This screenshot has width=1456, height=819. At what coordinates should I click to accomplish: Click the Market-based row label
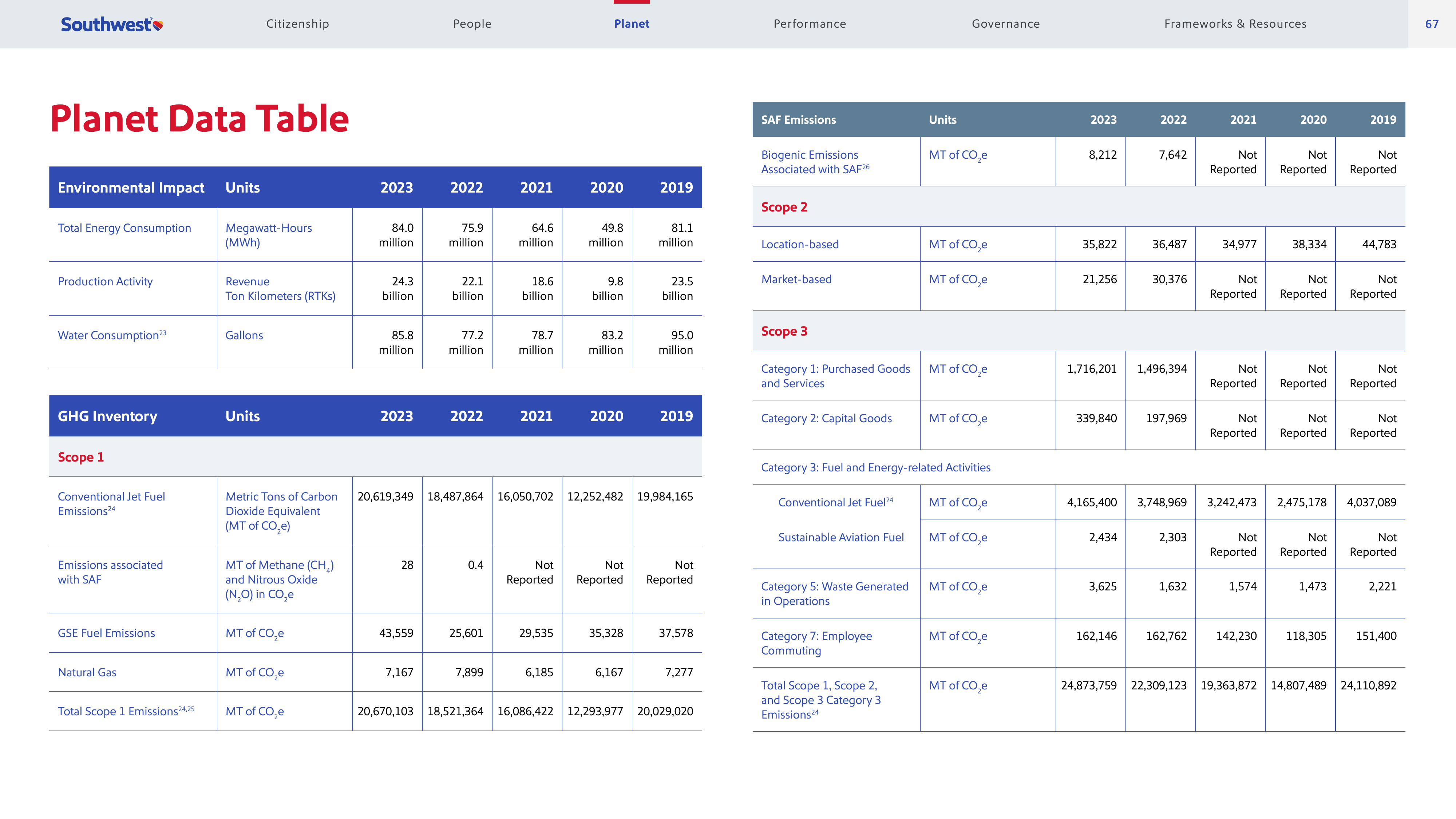(796, 279)
